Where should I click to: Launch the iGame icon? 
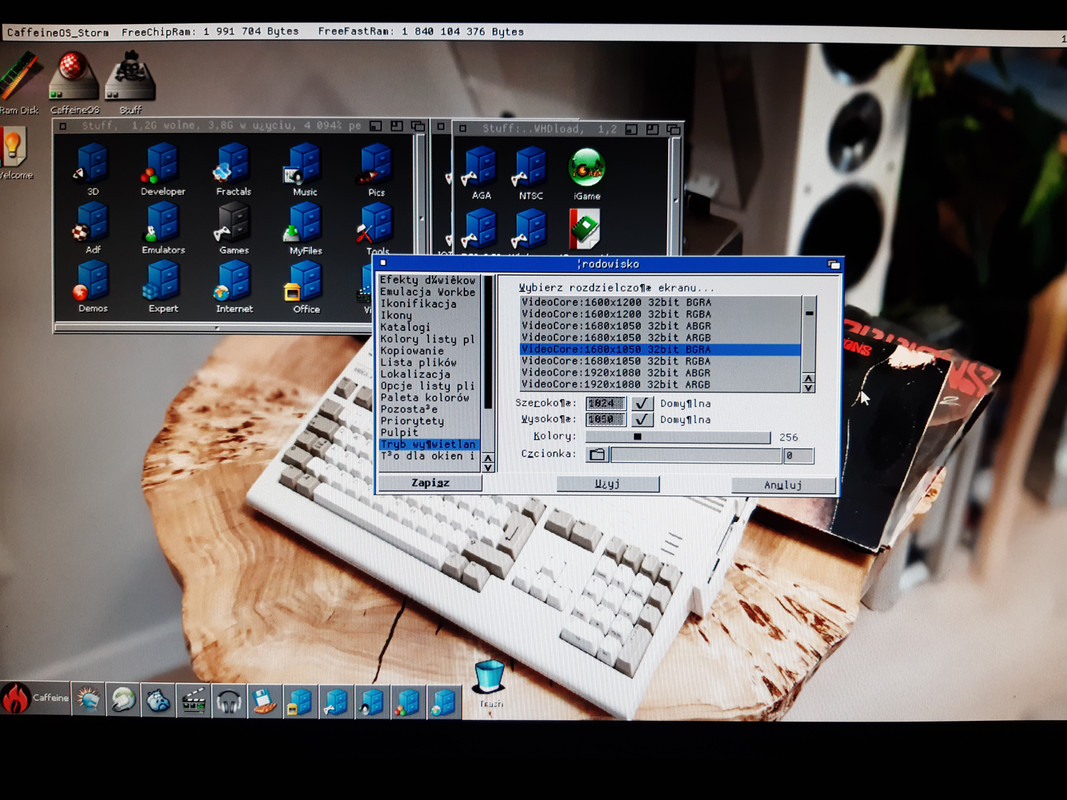point(587,167)
